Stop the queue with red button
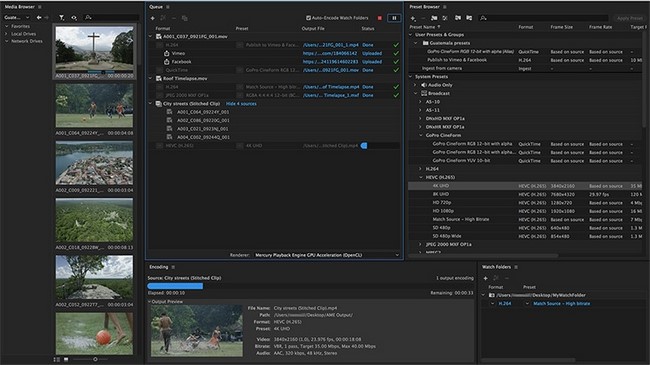Image resolution: width=650 pixels, height=365 pixels. click(380, 18)
